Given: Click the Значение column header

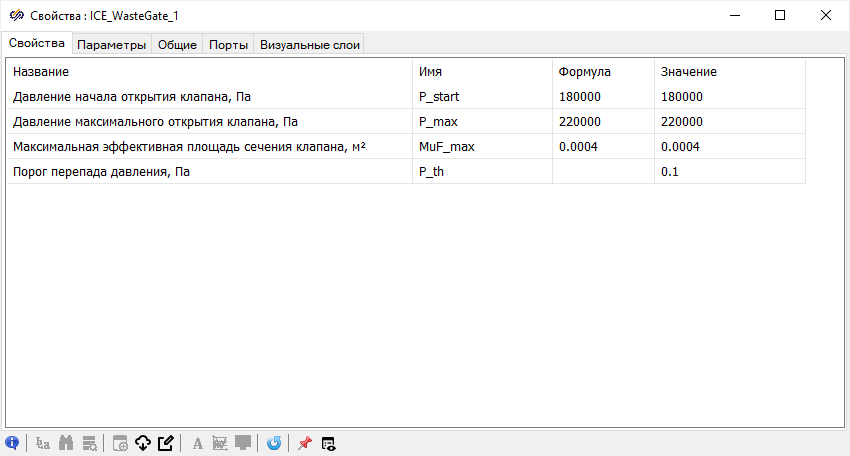Looking at the screenshot, I should (x=688, y=72).
